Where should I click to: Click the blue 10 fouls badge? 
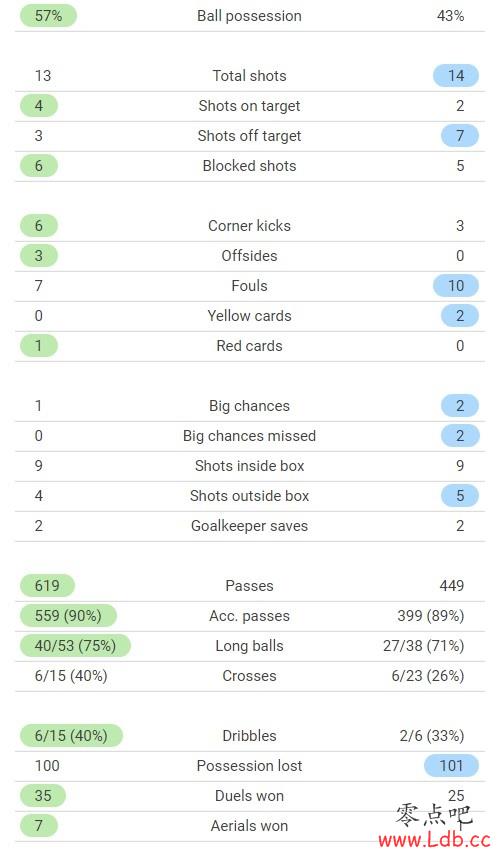[456, 286]
